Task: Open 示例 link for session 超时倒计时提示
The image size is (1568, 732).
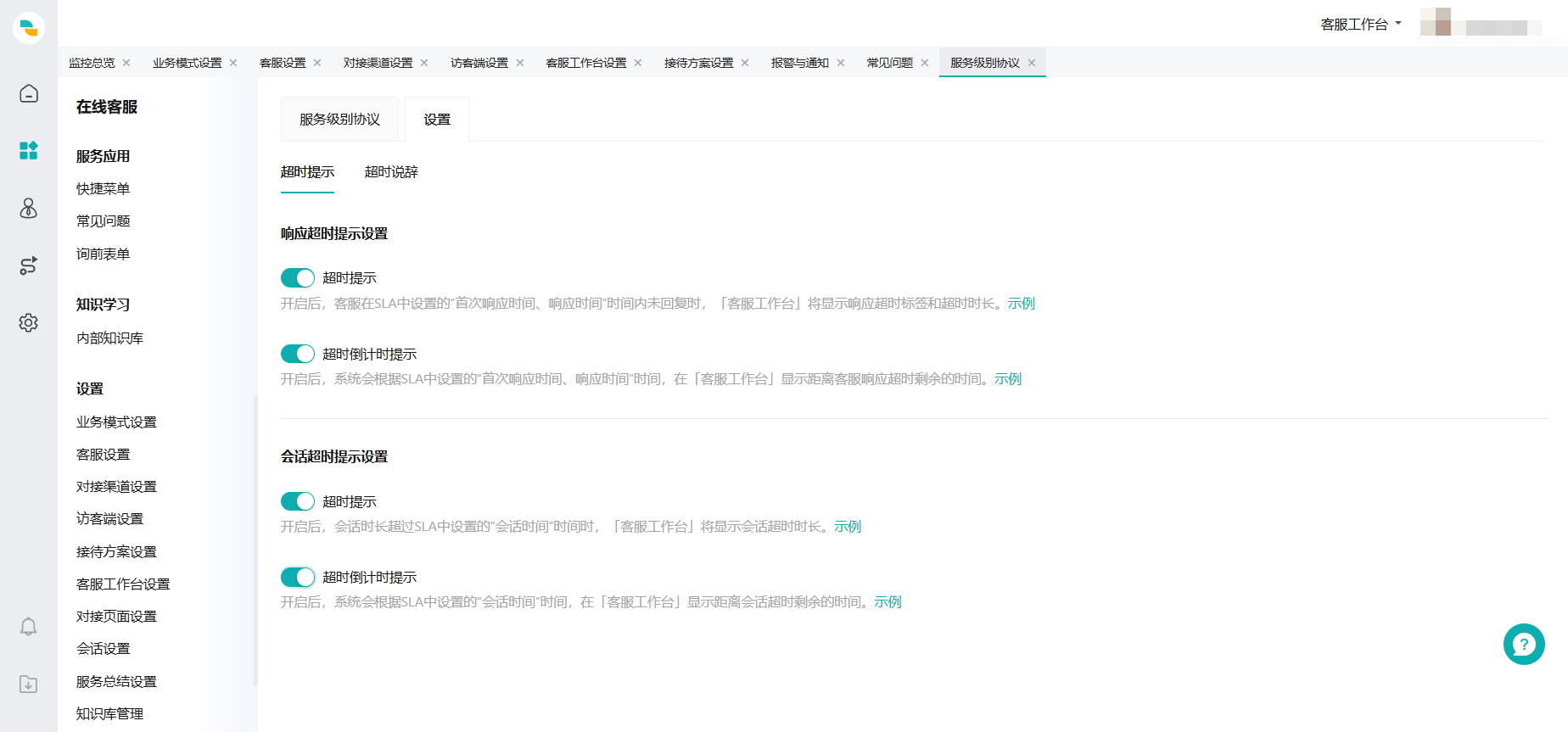Action: tap(888, 602)
